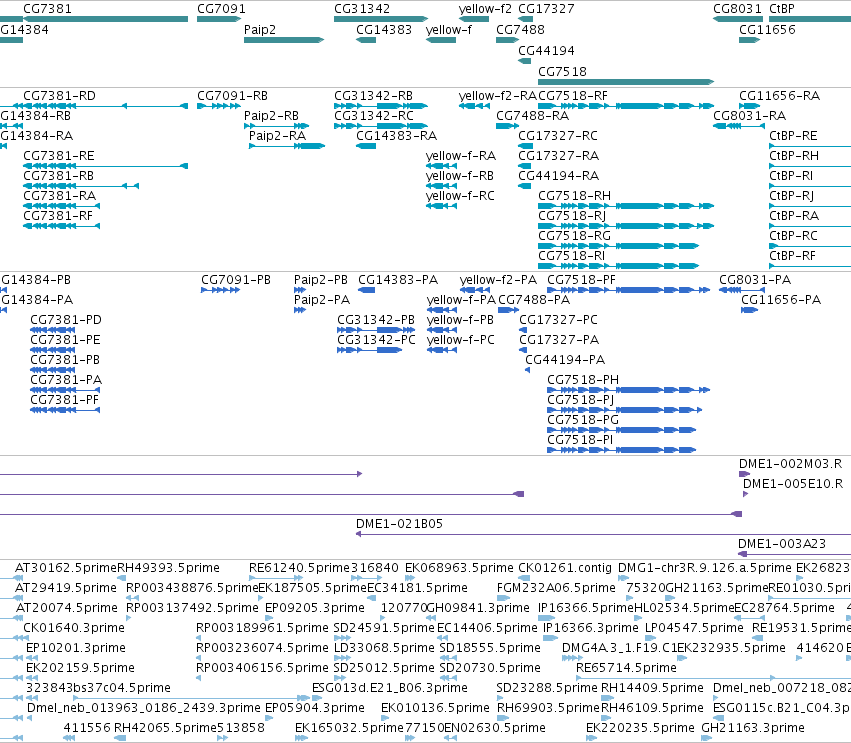This screenshot has height=743, width=851.
Task: Select protein Paip2-PB
Action: pyautogui.click(x=300, y=290)
